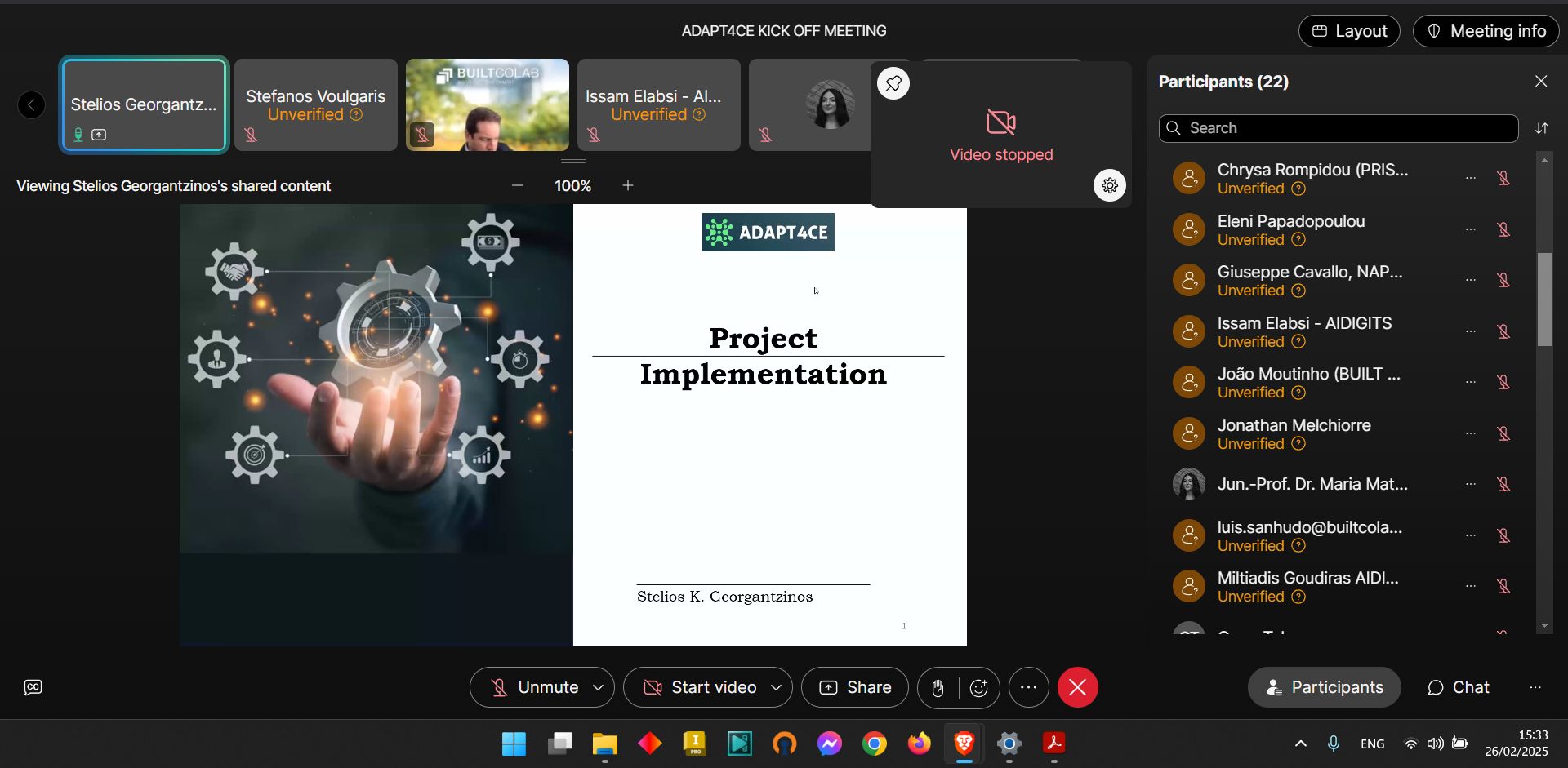
Task: Pin the video stopped self-view tile
Action: [893, 83]
